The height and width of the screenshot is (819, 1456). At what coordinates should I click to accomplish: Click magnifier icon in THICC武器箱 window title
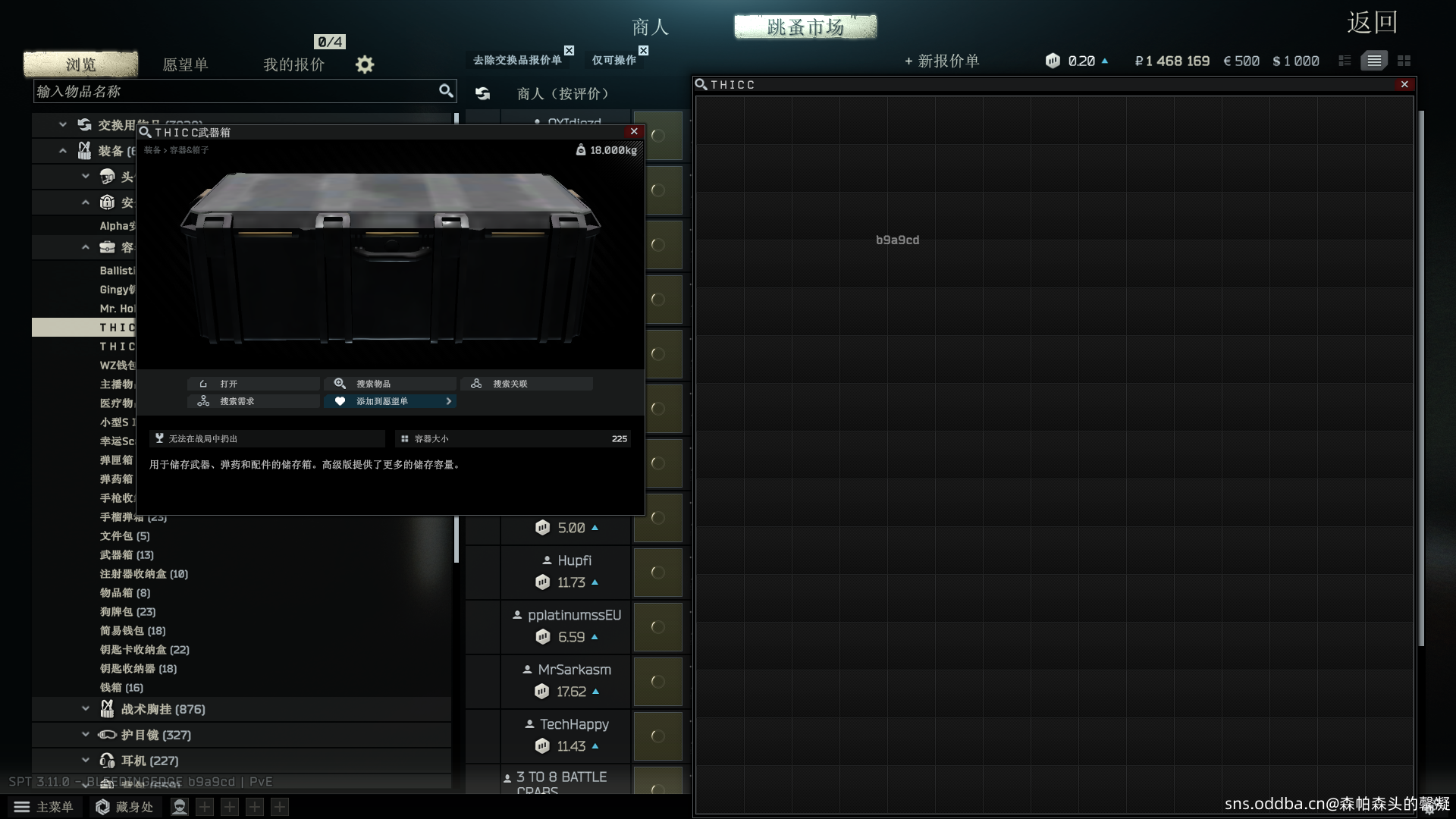(145, 132)
